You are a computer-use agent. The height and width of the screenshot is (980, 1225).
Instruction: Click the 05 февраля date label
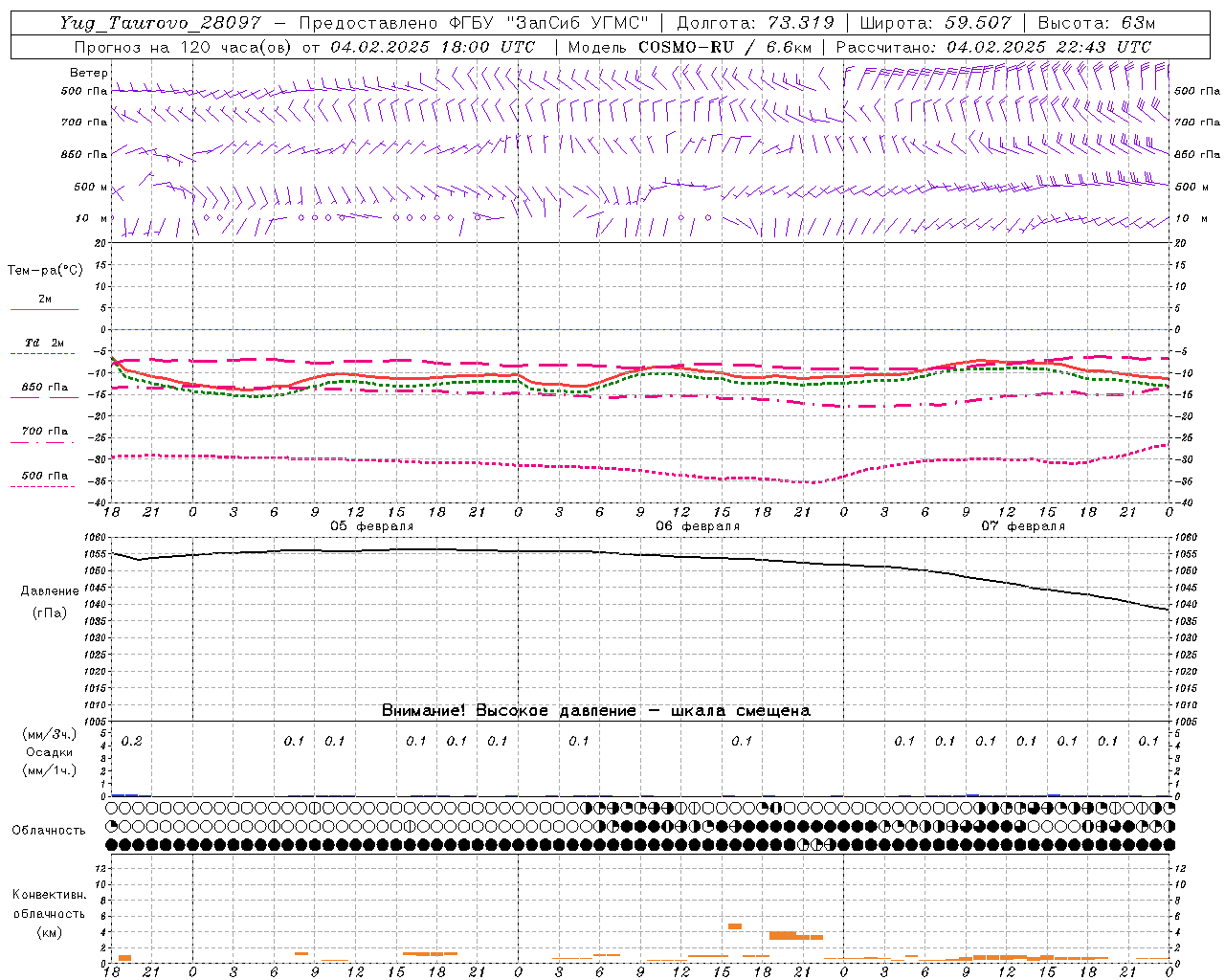click(372, 526)
